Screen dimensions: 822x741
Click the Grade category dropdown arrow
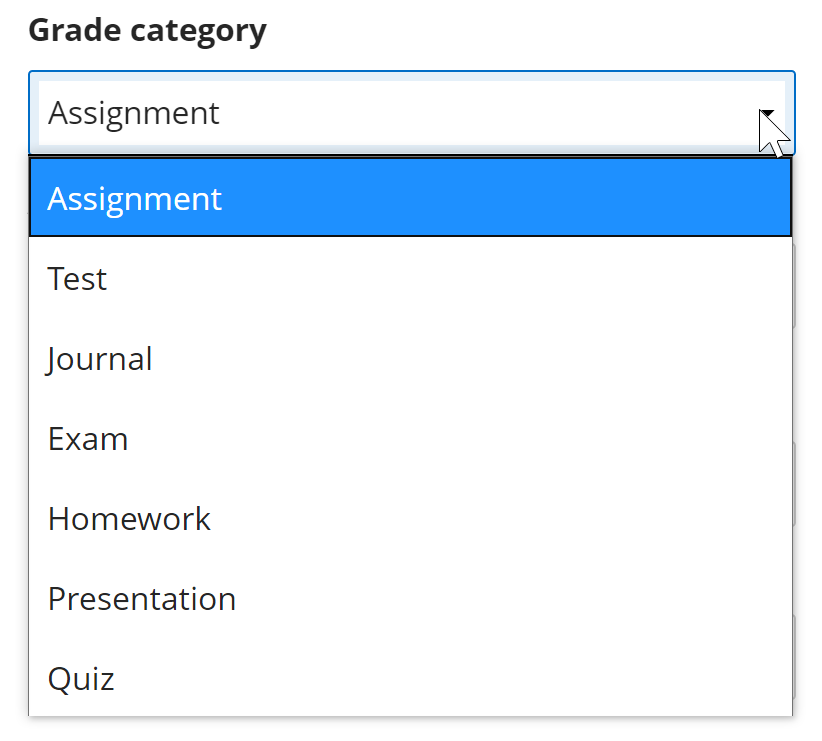point(766,114)
